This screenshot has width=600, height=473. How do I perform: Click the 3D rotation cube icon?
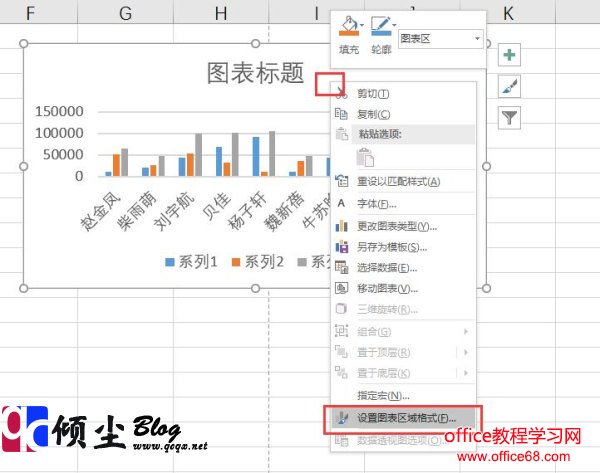[x=341, y=308]
